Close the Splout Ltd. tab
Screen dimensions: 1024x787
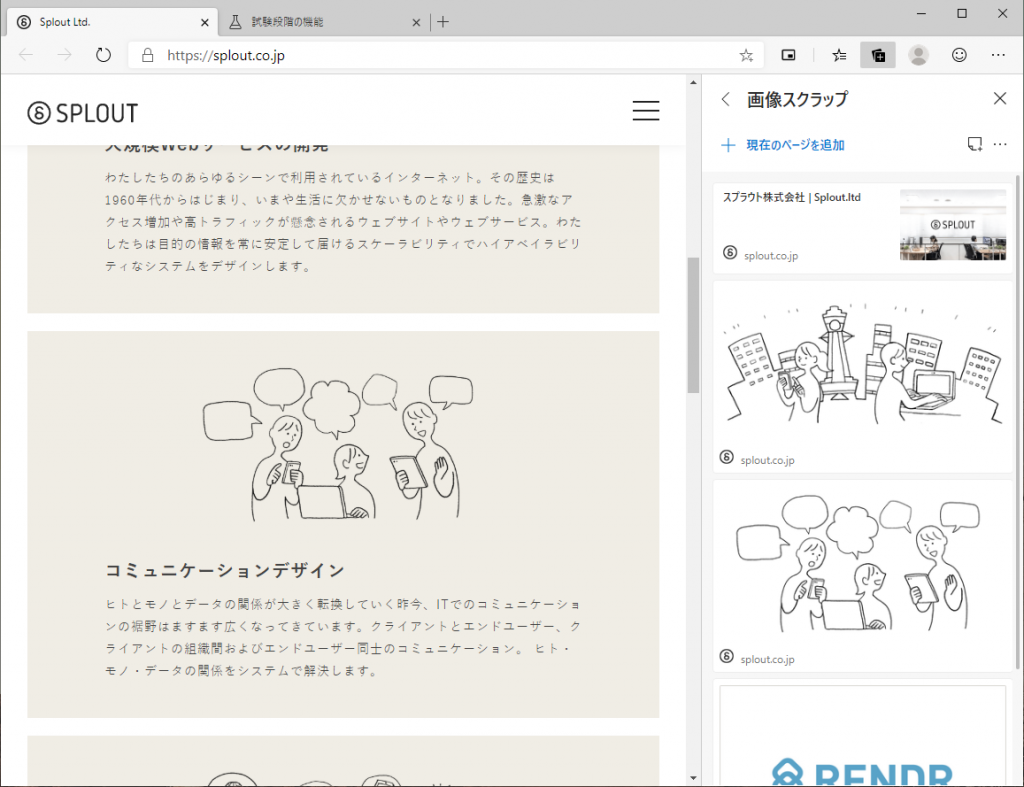[204, 23]
